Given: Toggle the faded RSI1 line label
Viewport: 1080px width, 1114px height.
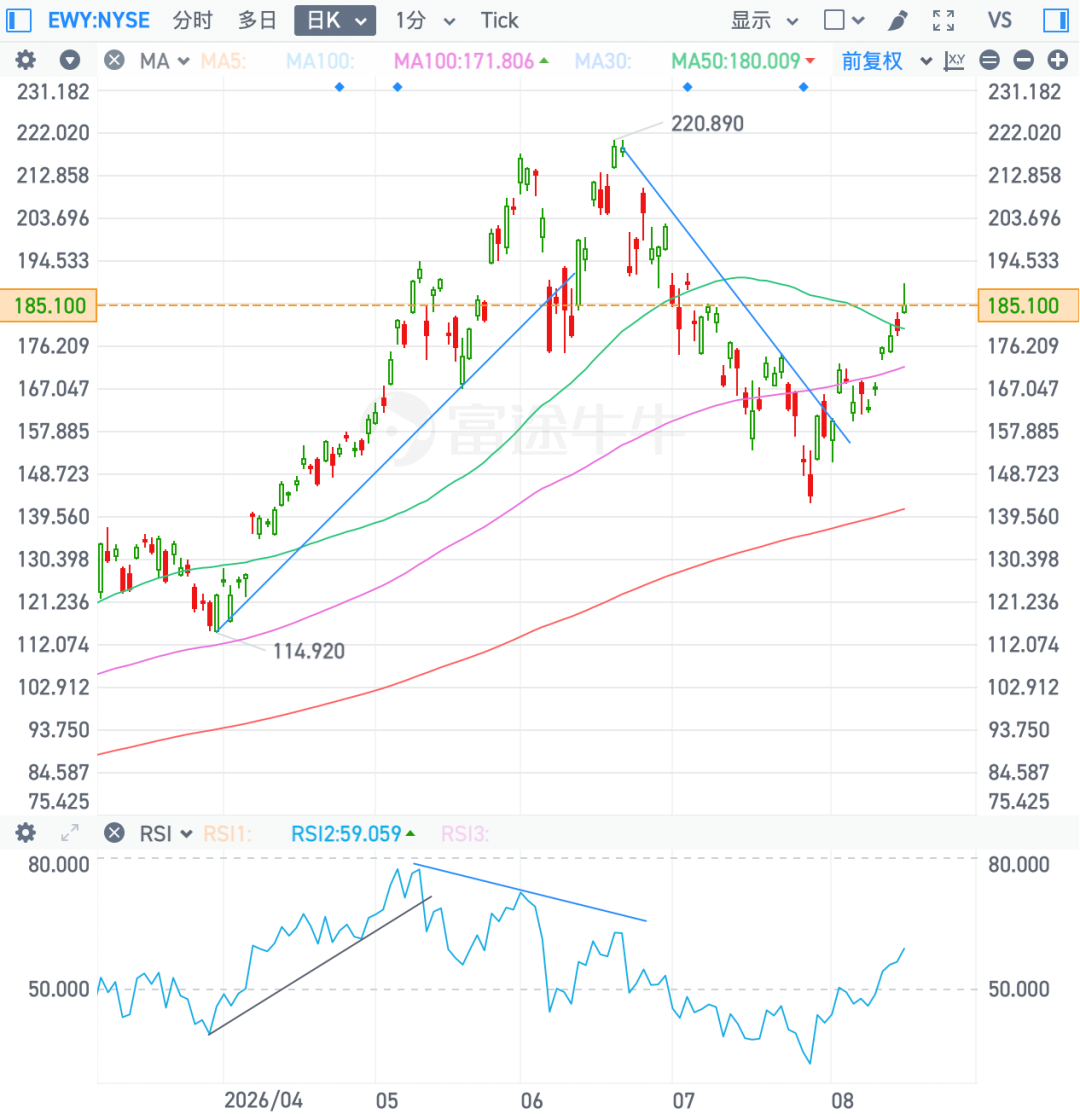Looking at the screenshot, I should (227, 833).
